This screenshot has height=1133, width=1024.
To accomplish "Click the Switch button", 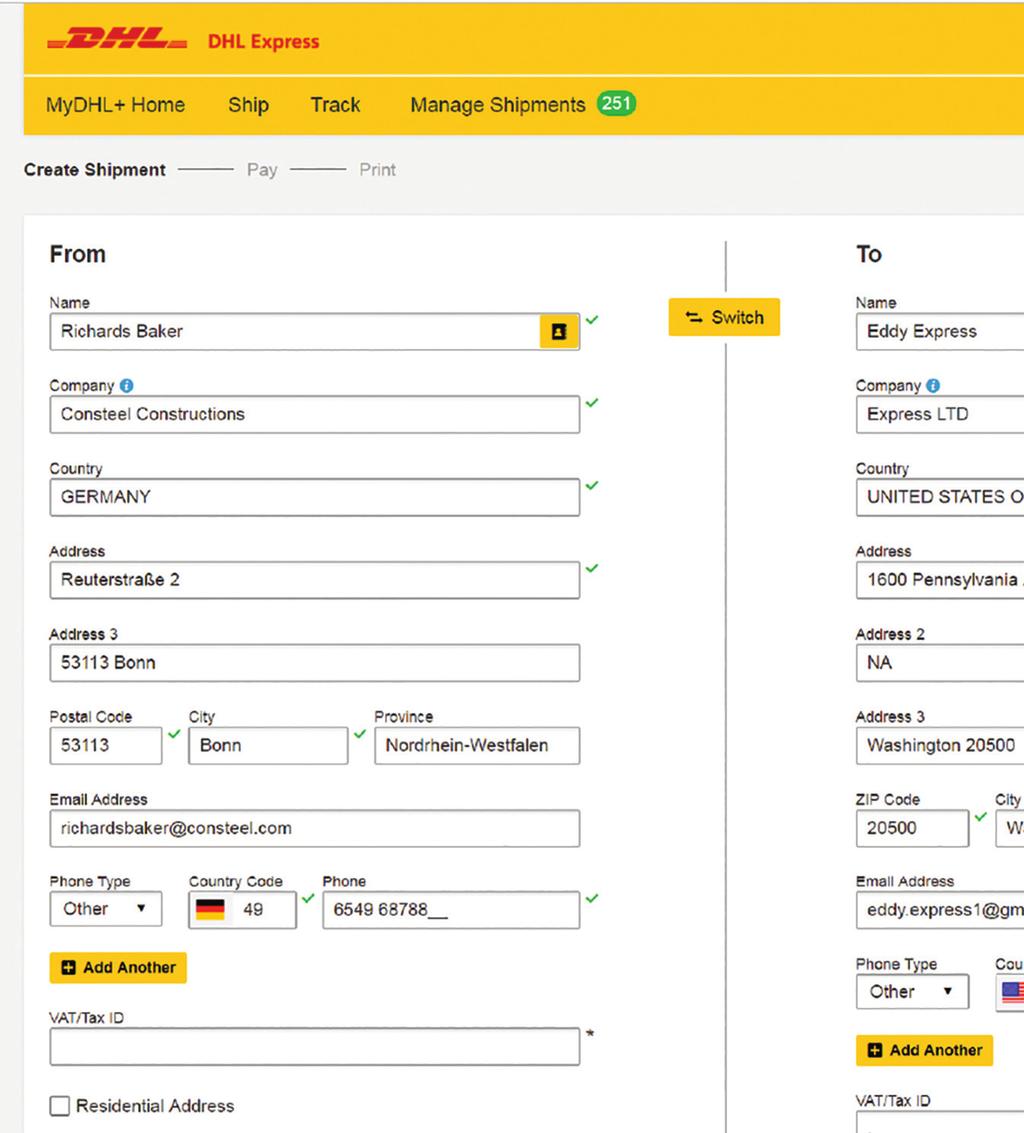I will pos(724,317).
